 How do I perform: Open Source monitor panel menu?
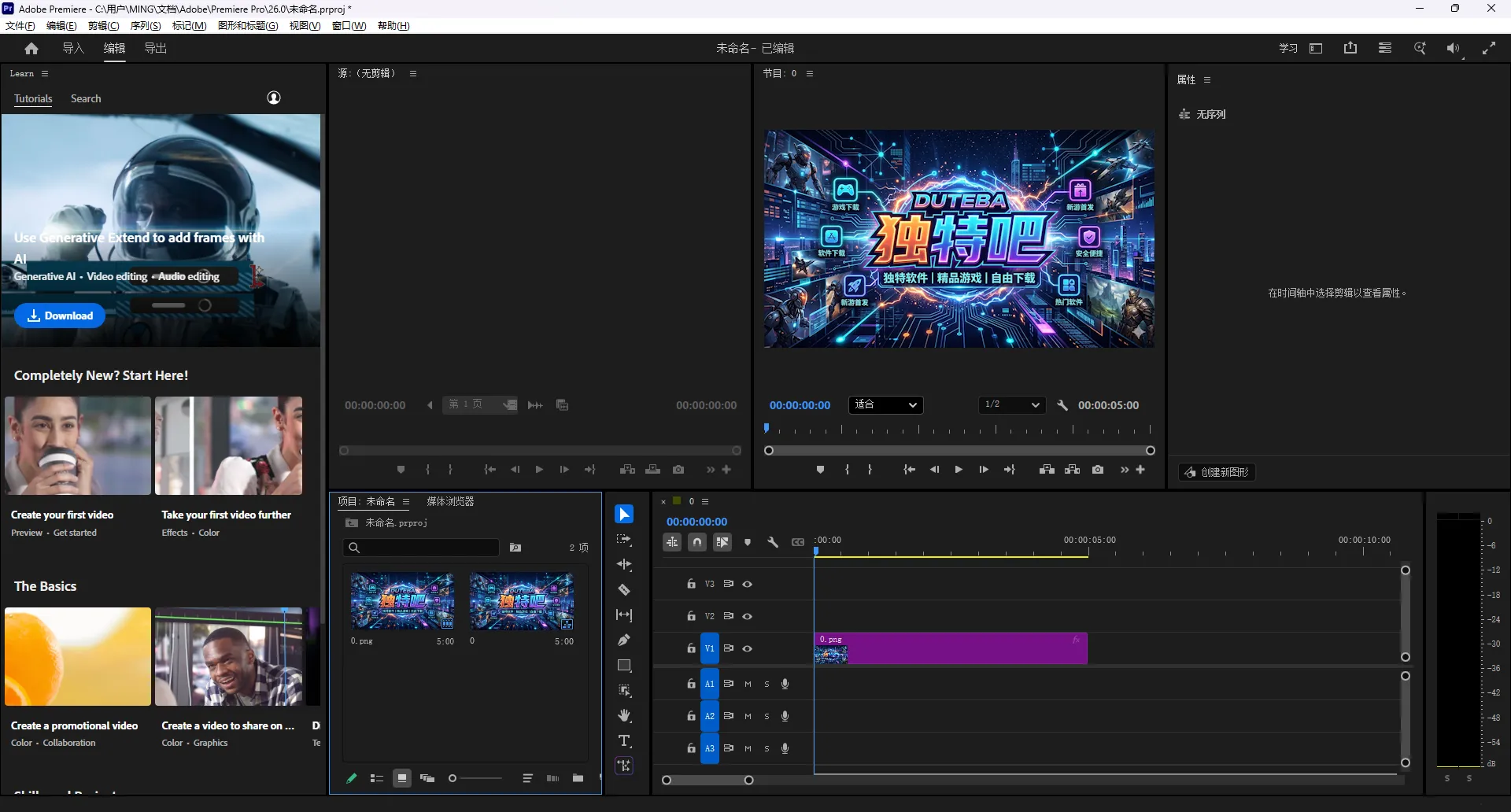click(413, 73)
